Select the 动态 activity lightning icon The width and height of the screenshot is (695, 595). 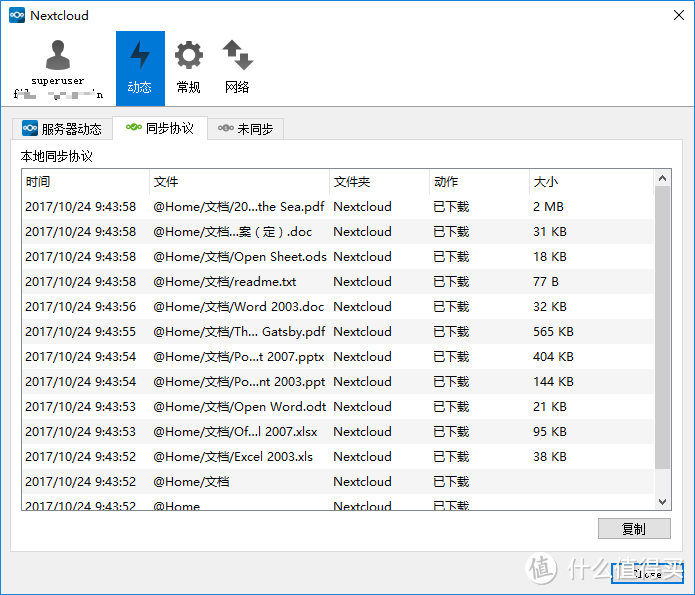[x=140, y=69]
